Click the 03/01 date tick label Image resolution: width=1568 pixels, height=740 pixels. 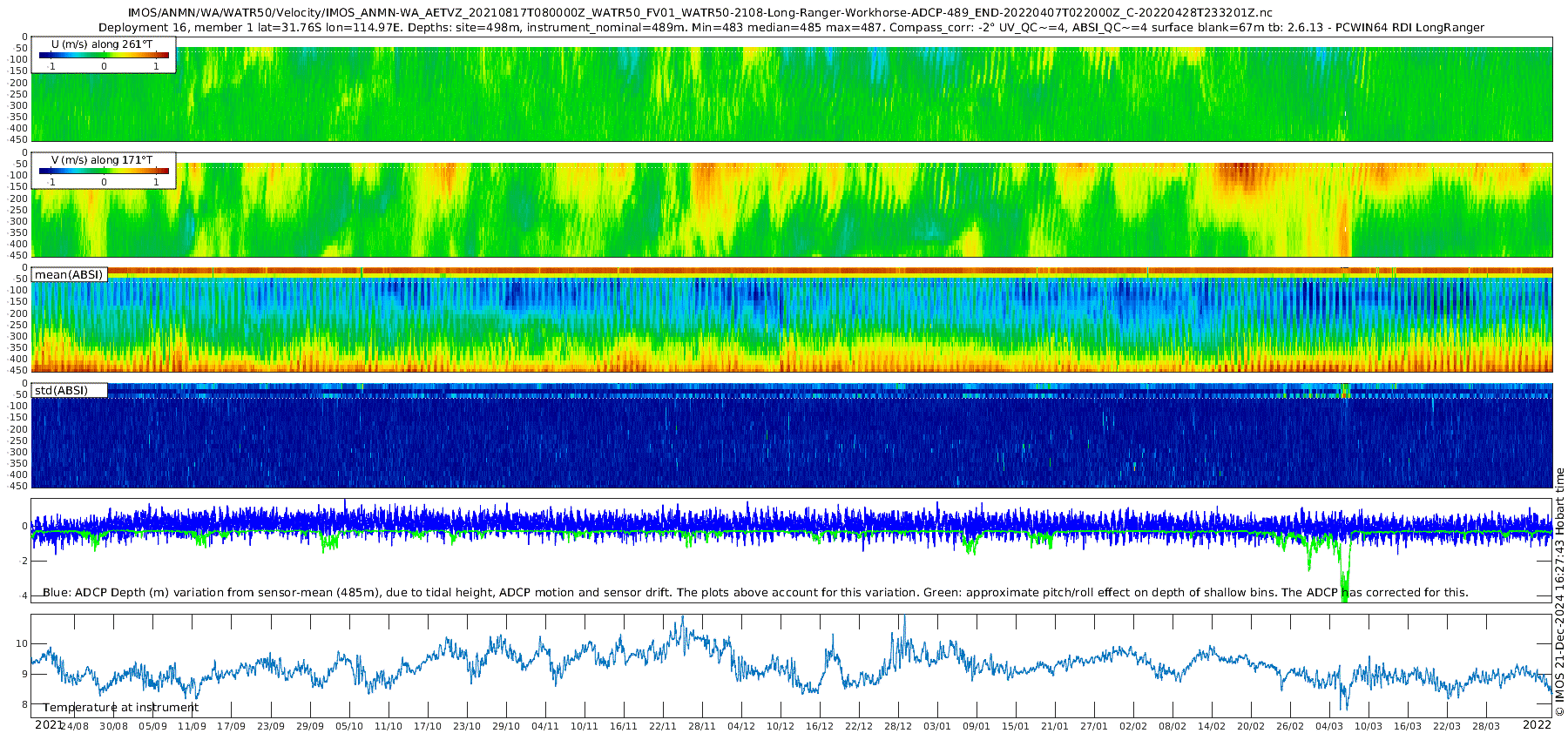pos(937,726)
